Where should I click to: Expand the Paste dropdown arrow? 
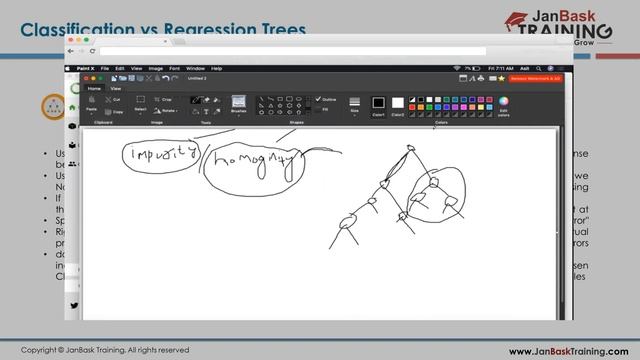(91, 114)
